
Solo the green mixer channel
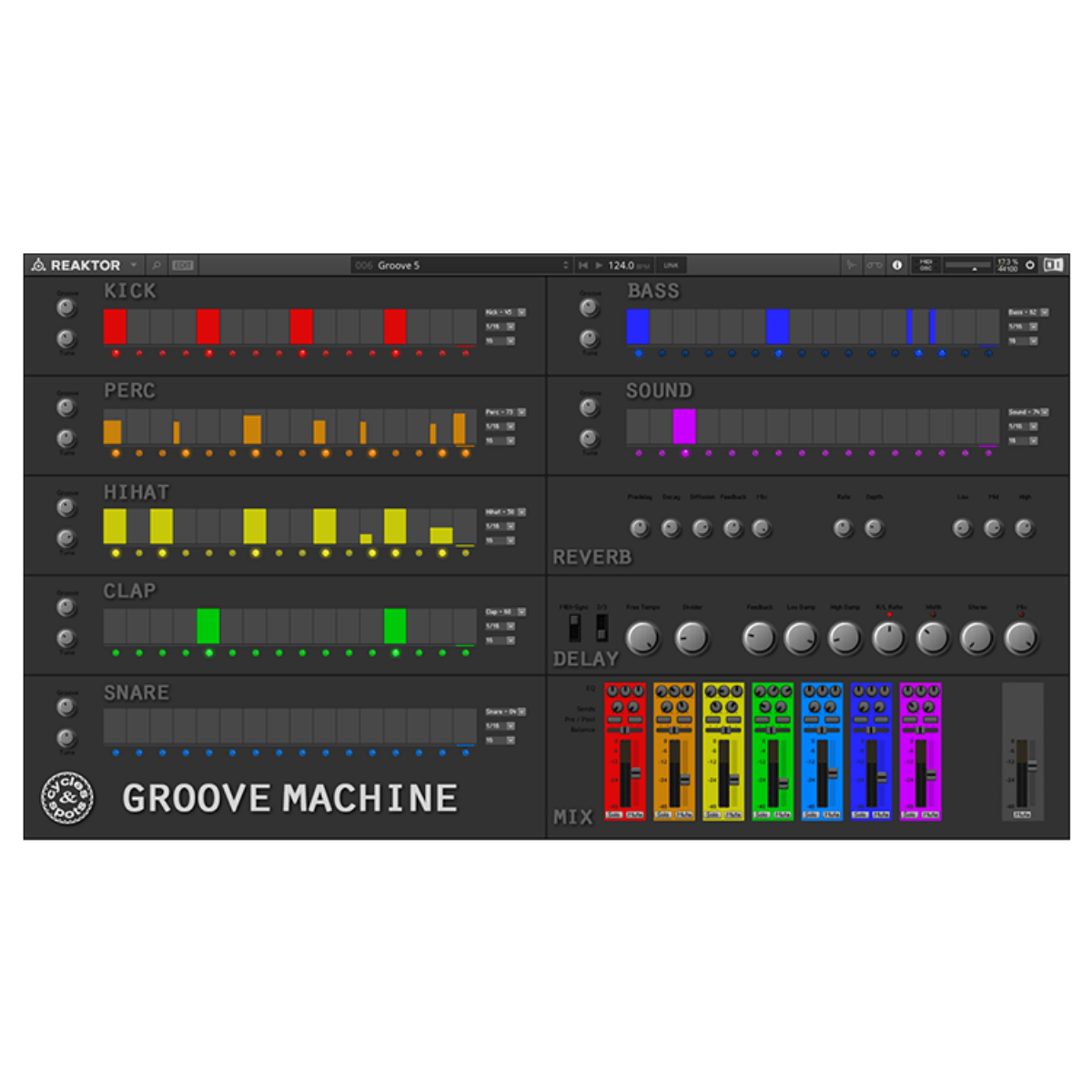(x=762, y=814)
